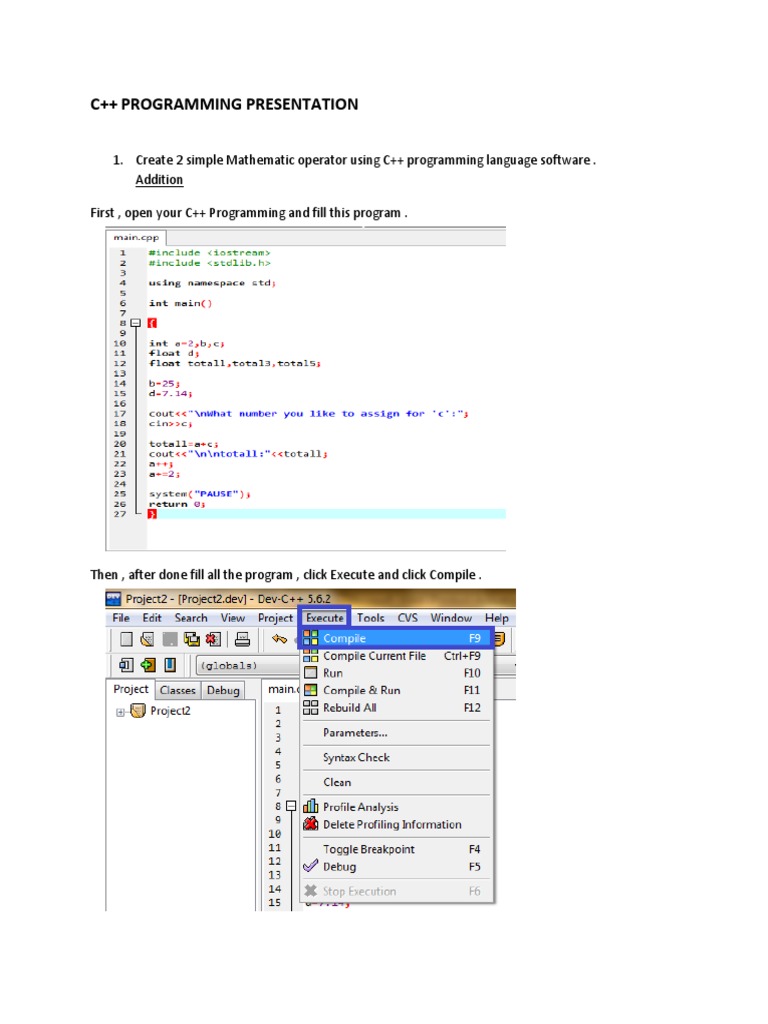Click the Compile menu entry icon
This screenshot has height=1024, width=768.
pos(311,638)
